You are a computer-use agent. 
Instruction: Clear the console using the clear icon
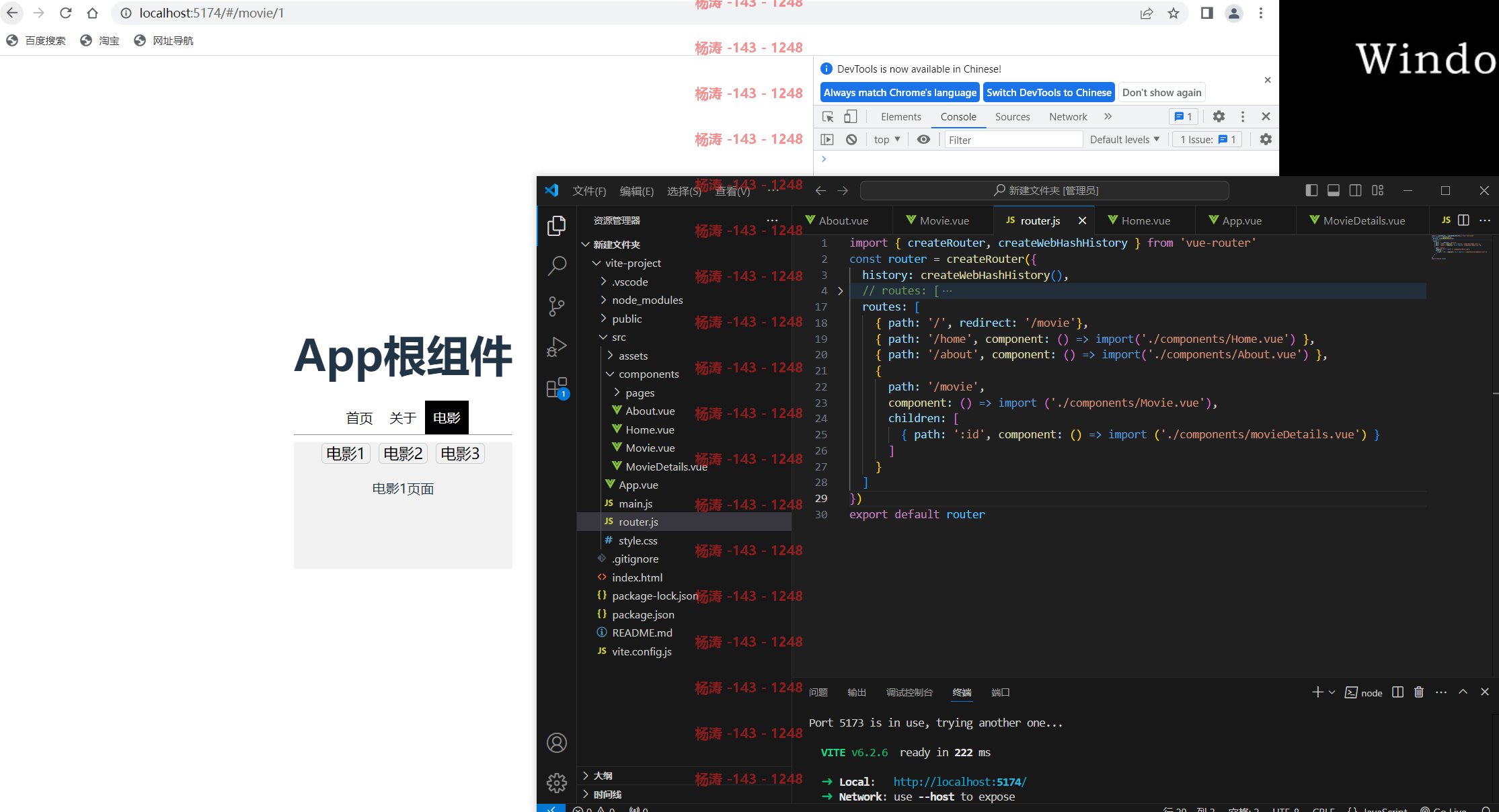click(x=851, y=139)
